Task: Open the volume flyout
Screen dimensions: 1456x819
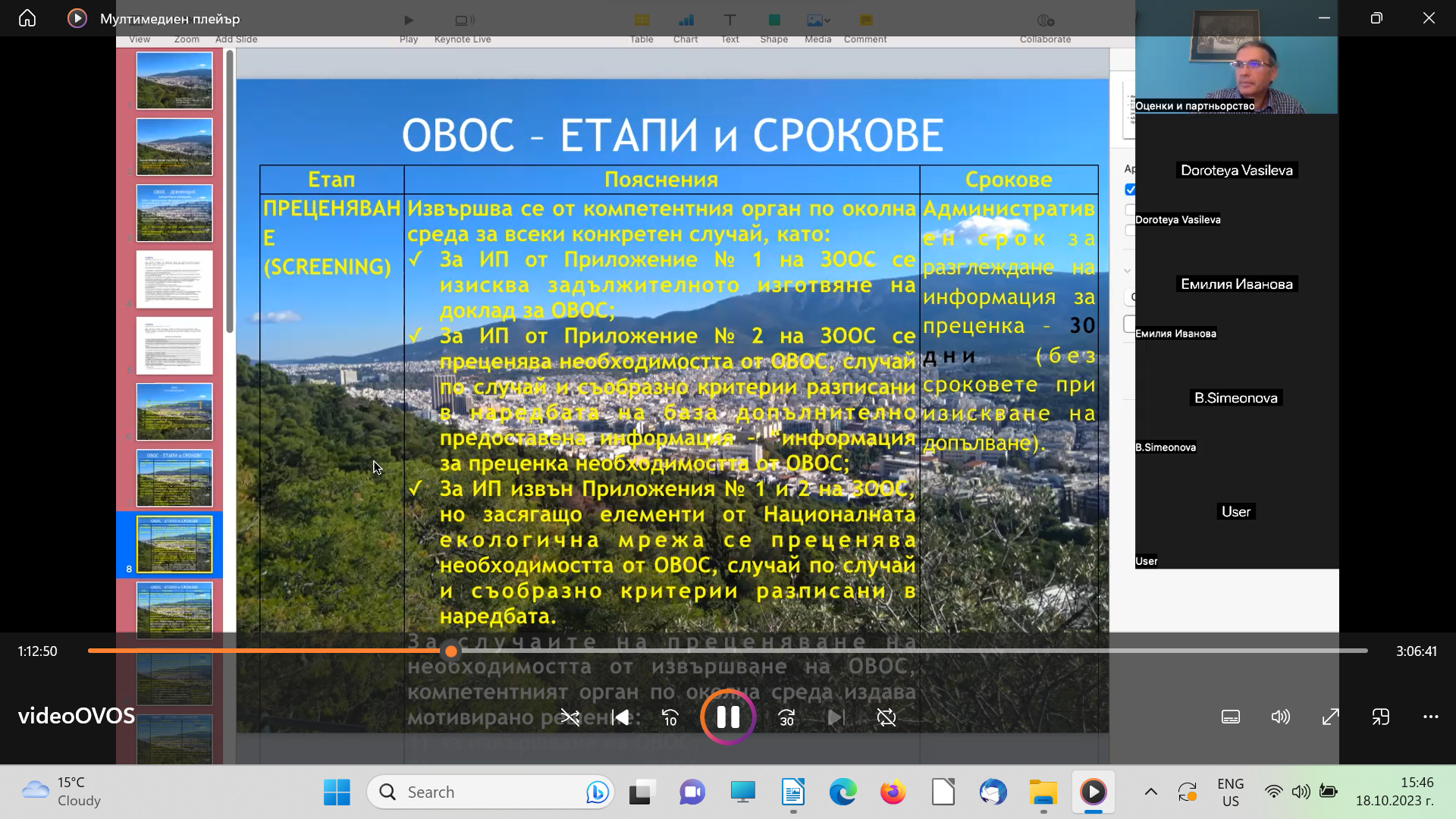Action: click(x=1280, y=717)
